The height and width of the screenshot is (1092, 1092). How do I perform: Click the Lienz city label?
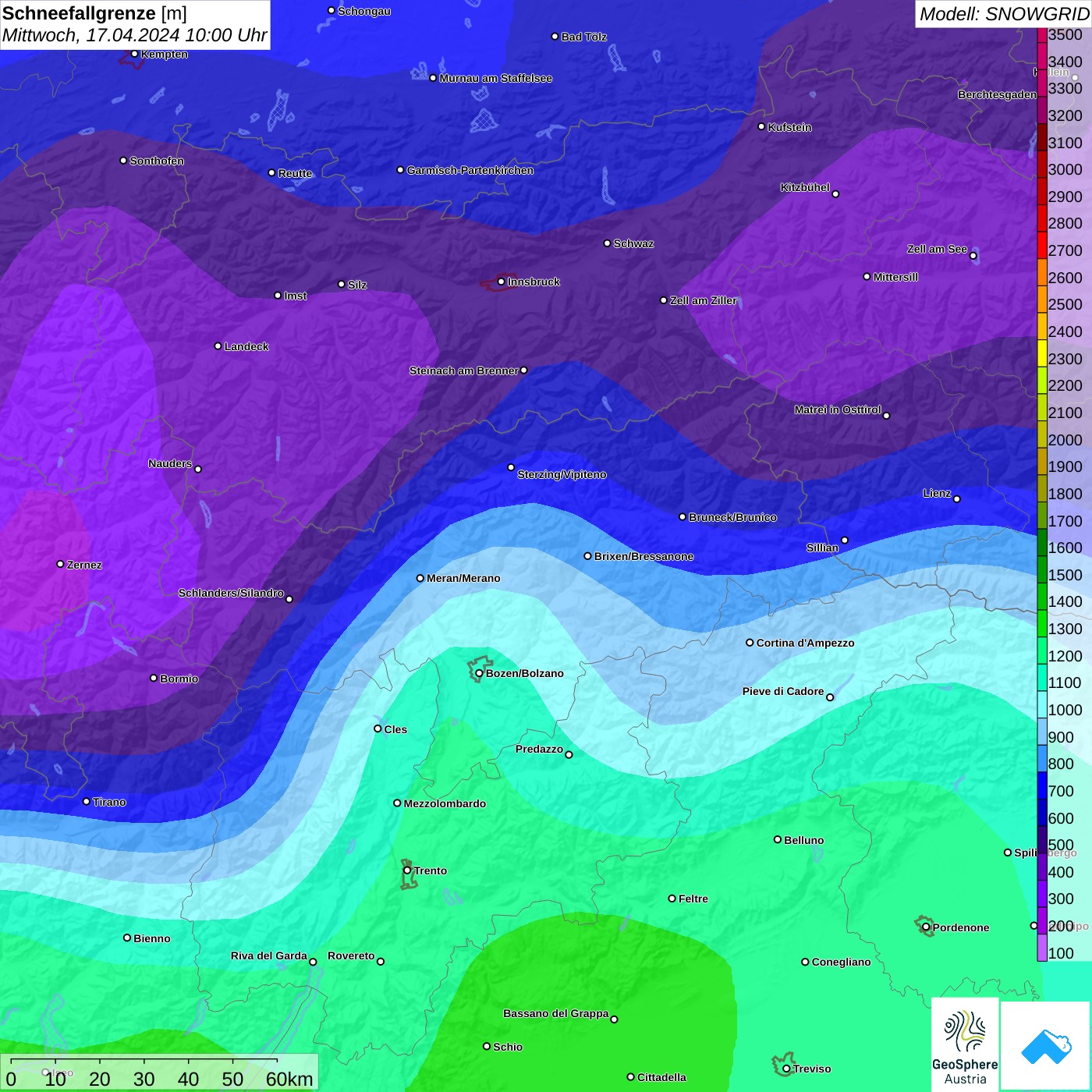[x=937, y=493]
